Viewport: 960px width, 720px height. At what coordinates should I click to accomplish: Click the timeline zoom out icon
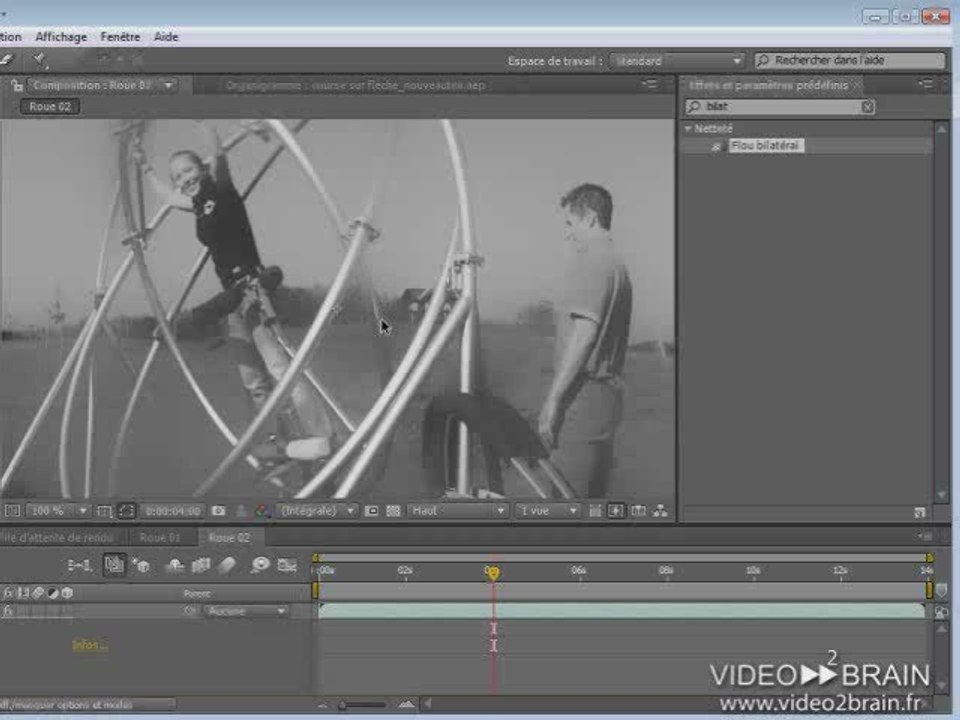pos(323,705)
